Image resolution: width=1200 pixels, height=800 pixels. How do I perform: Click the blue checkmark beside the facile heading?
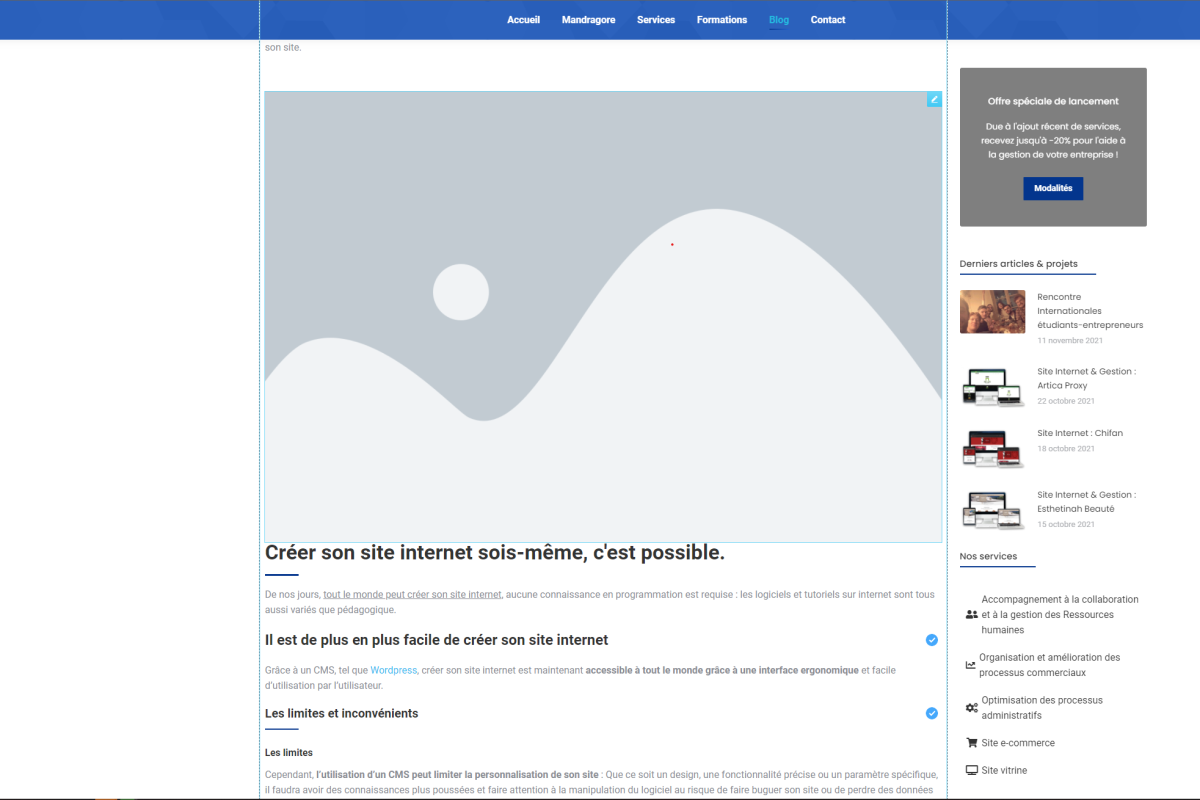pyautogui.click(x=931, y=640)
